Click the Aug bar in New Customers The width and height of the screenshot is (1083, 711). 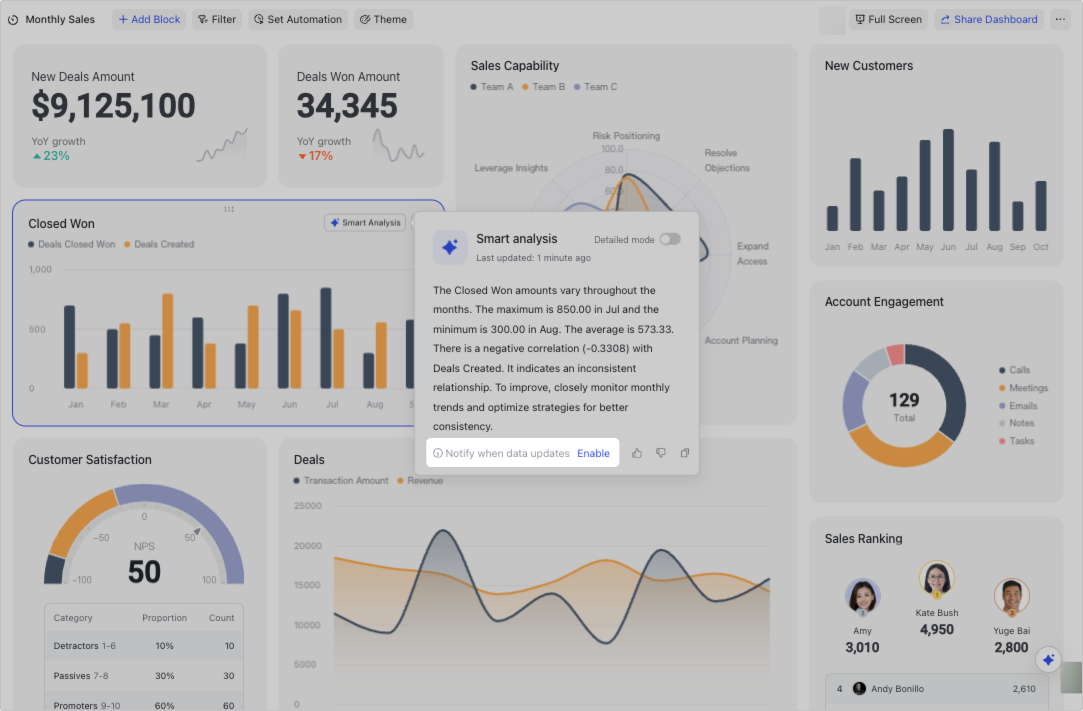[995, 186]
